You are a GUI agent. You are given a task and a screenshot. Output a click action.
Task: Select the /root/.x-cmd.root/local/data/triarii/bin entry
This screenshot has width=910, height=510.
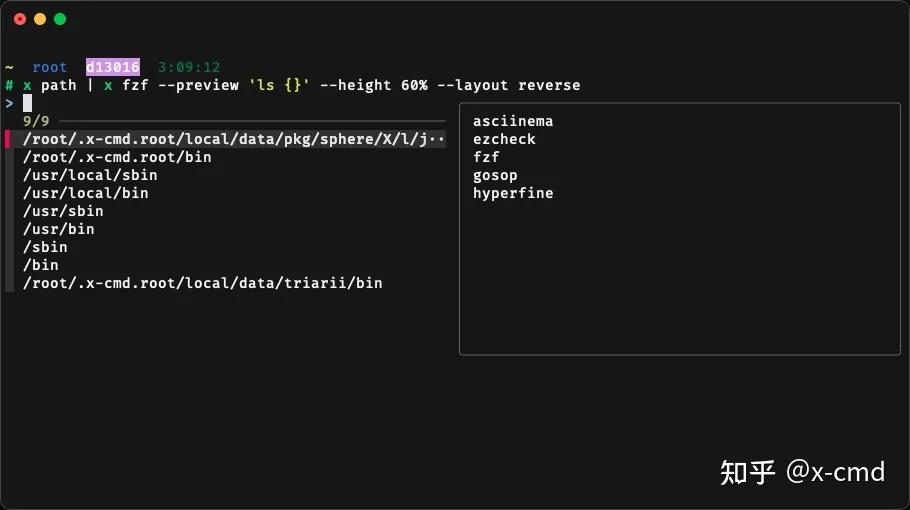point(202,283)
